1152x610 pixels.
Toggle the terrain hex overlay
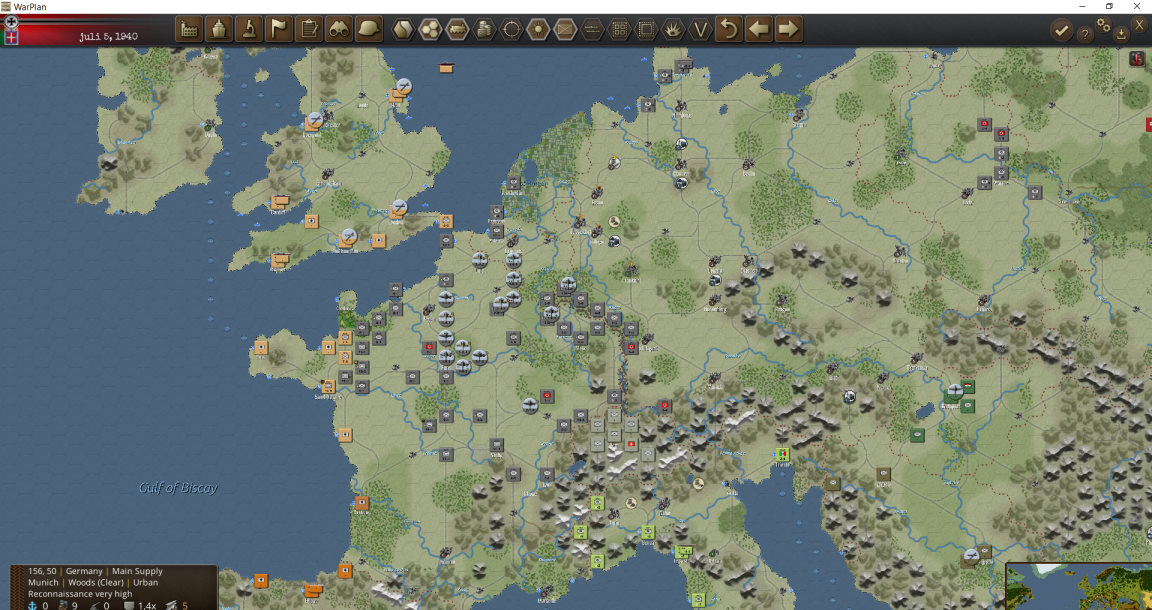[x=403, y=29]
